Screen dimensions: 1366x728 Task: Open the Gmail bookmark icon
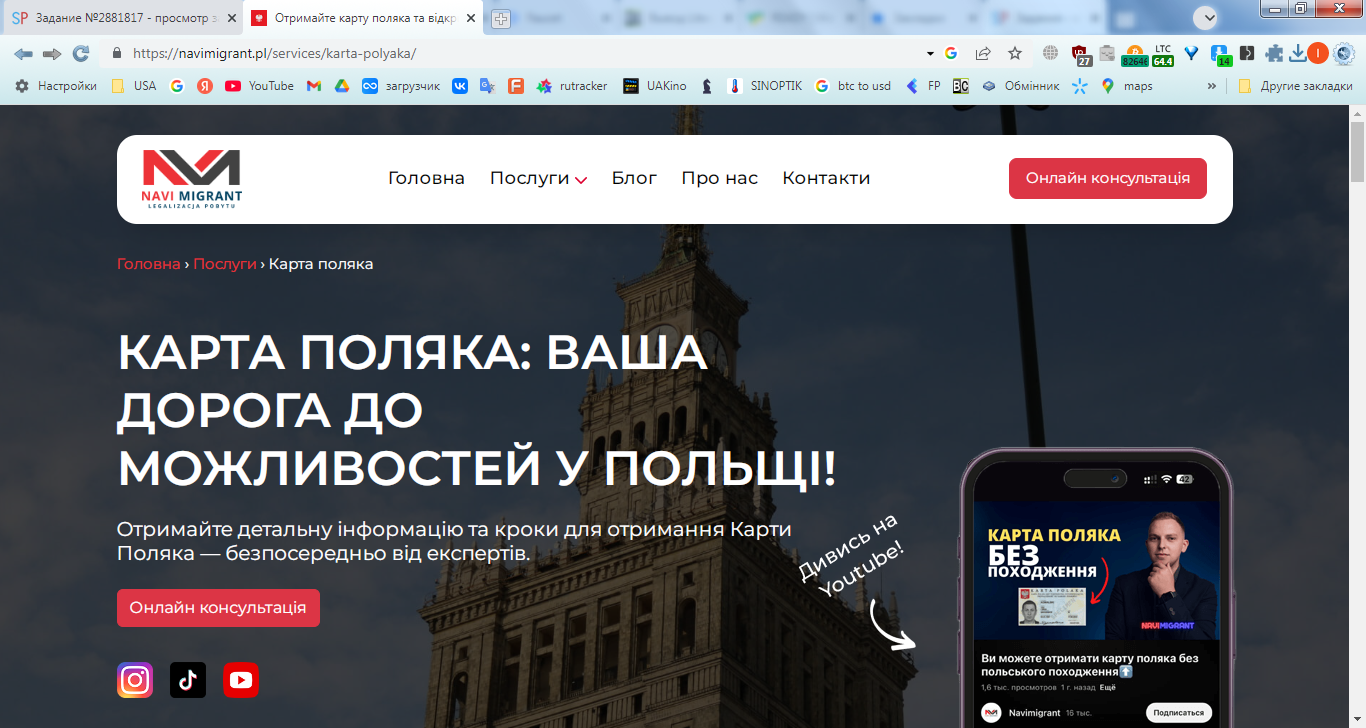pos(313,86)
